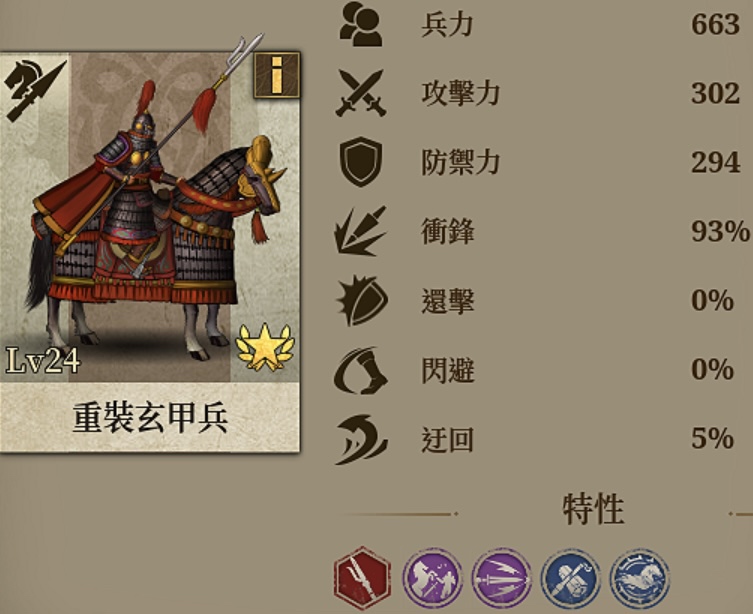Click the 特性 traits section heading
Image resolution: width=753 pixels, height=614 pixels.
click(x=594, y=509)
